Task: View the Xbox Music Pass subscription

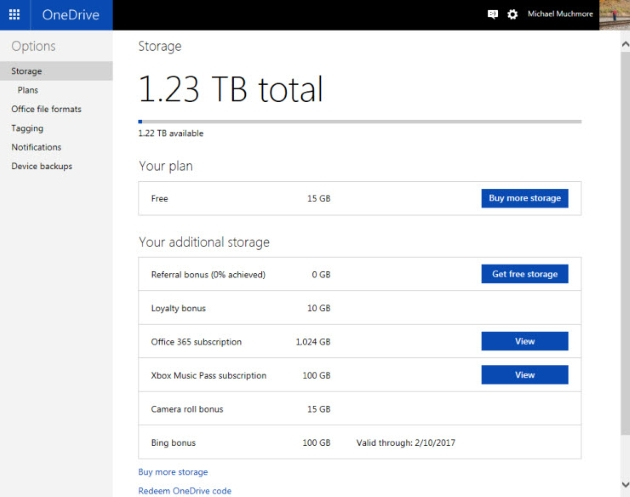Action: (524, 375)
